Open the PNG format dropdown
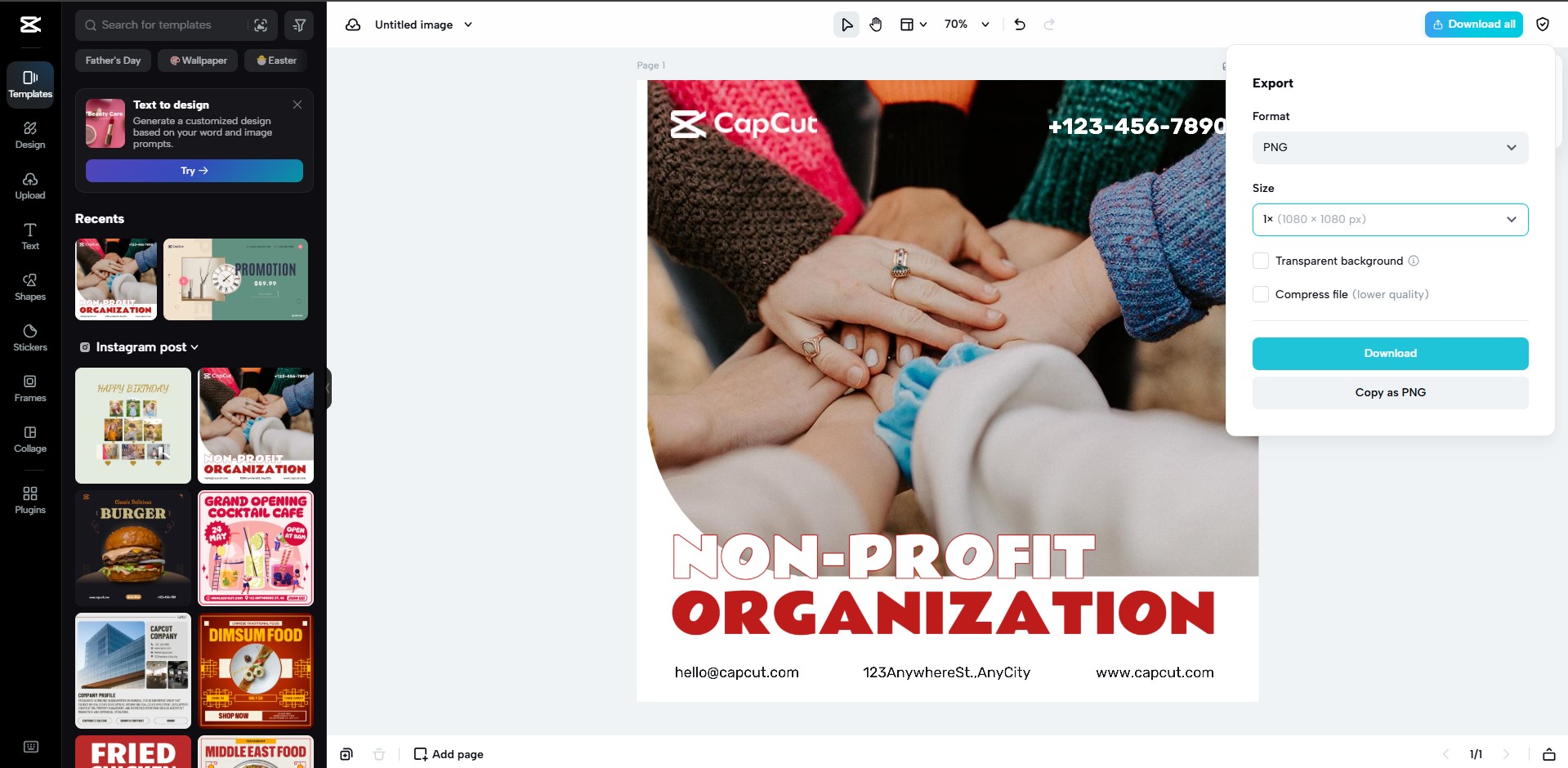The width and height of the screenshot is (1568, 768). [1389, 147]
